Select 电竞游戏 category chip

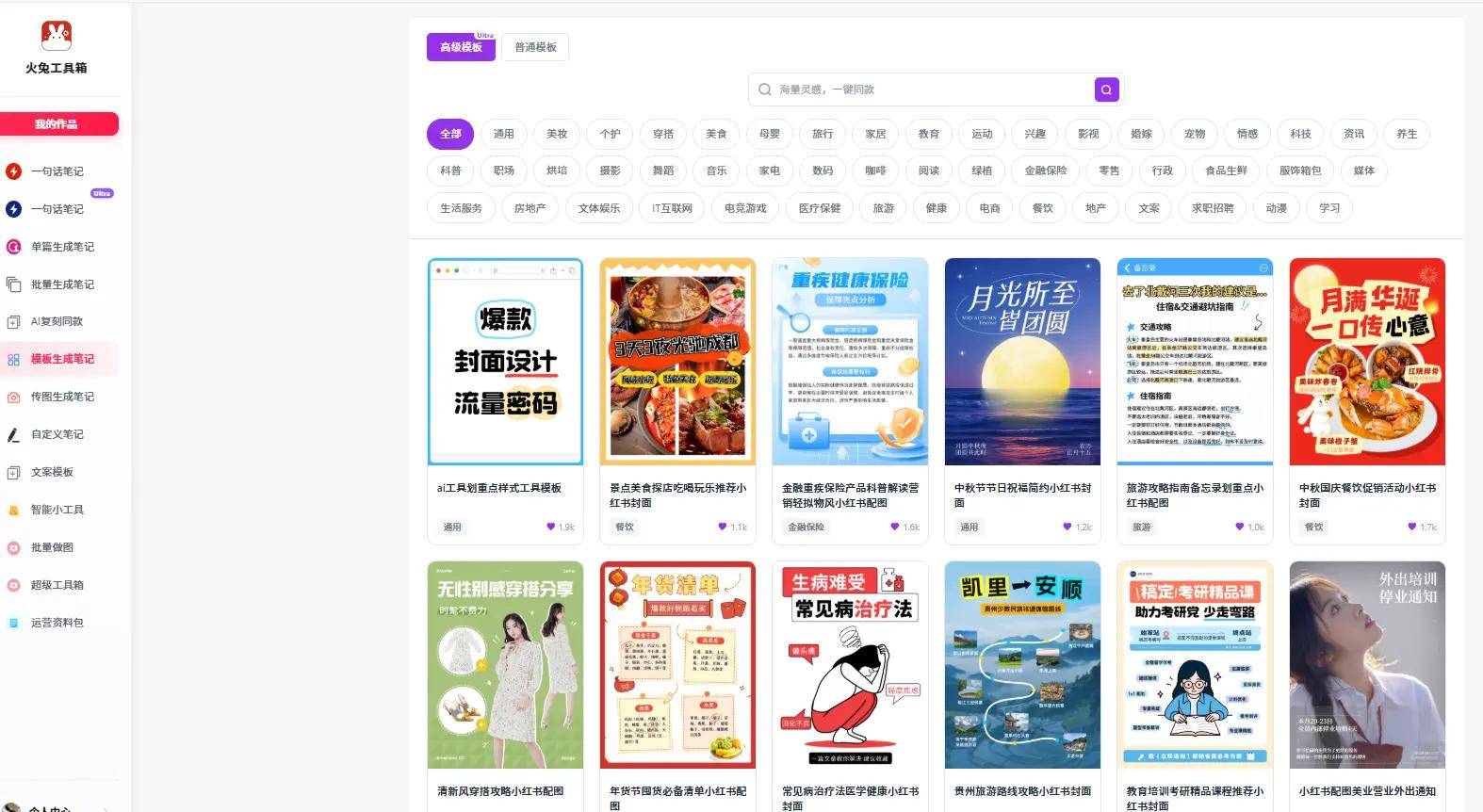point(745,208)
